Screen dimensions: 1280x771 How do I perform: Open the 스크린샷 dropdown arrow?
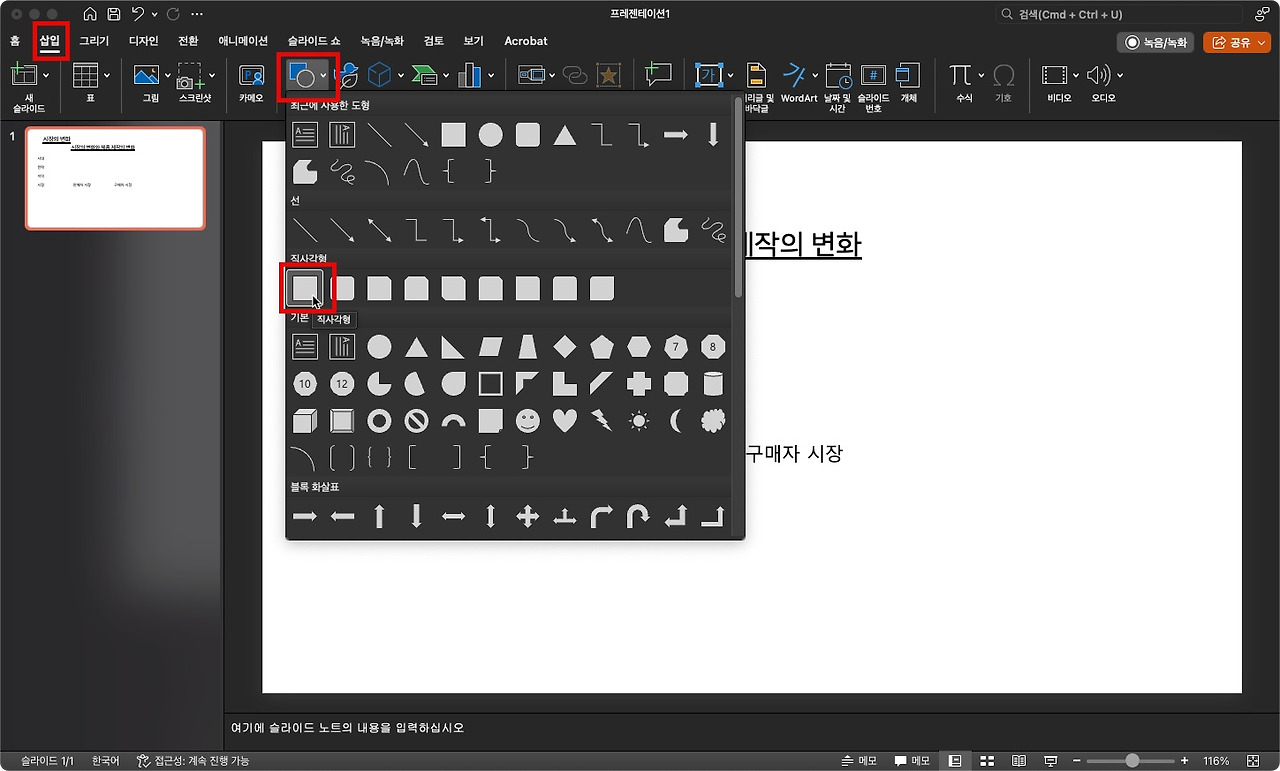point(211,75)
